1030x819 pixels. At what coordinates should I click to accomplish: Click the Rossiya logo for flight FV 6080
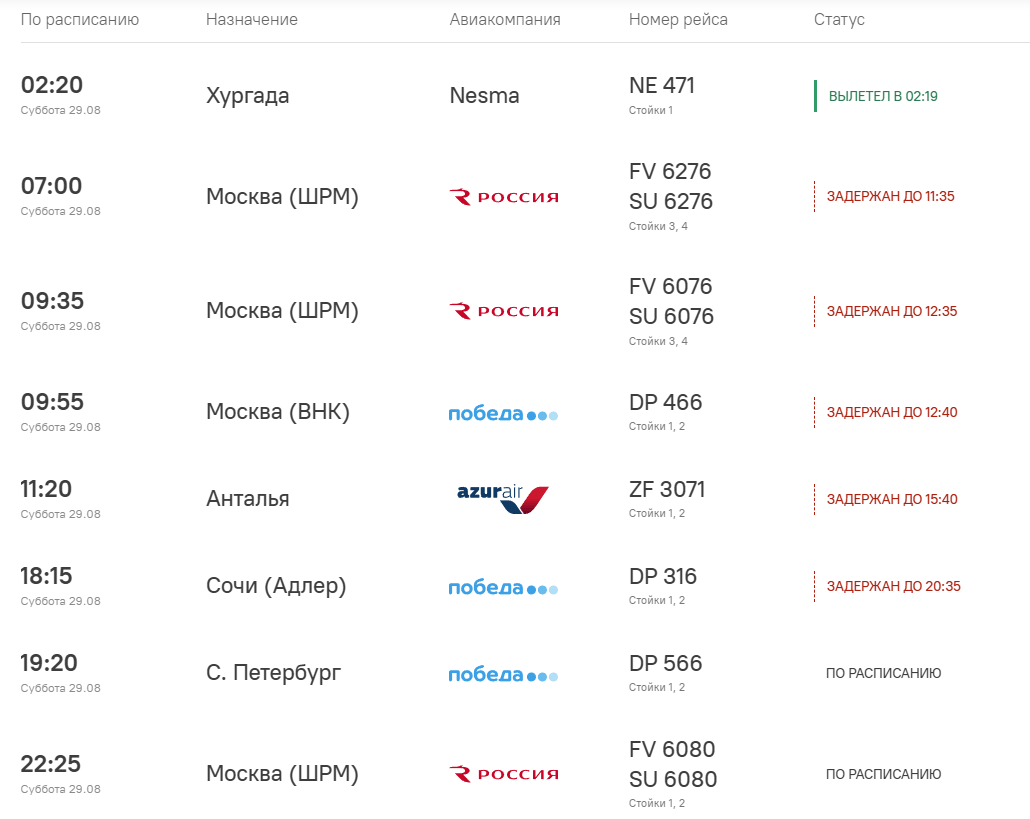coord(504,774)
